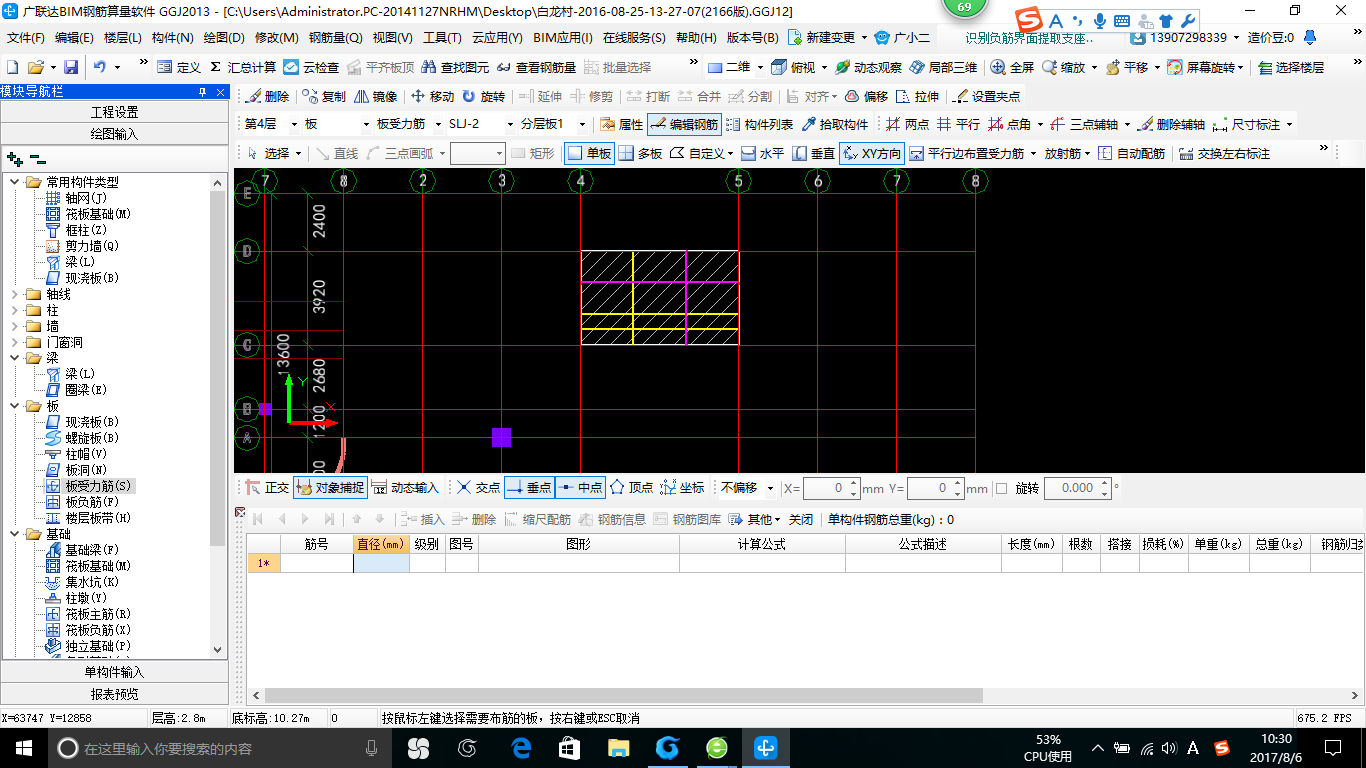
Task: Toggle 编辑钢筋 edit rebar button
Action: [684, 125]
